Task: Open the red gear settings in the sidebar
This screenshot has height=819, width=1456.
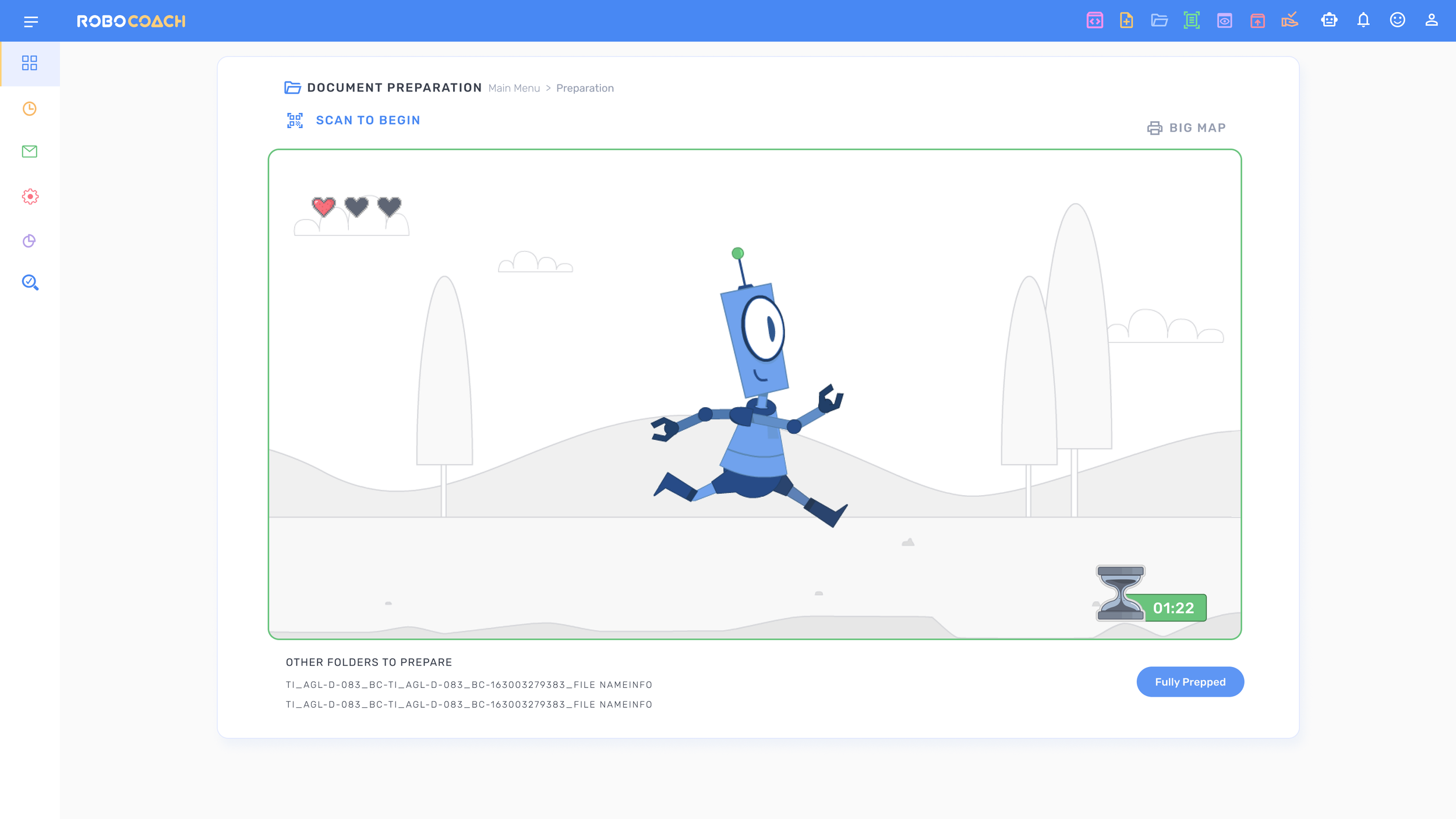Action: pyautogui.click(x=30, y=197)
